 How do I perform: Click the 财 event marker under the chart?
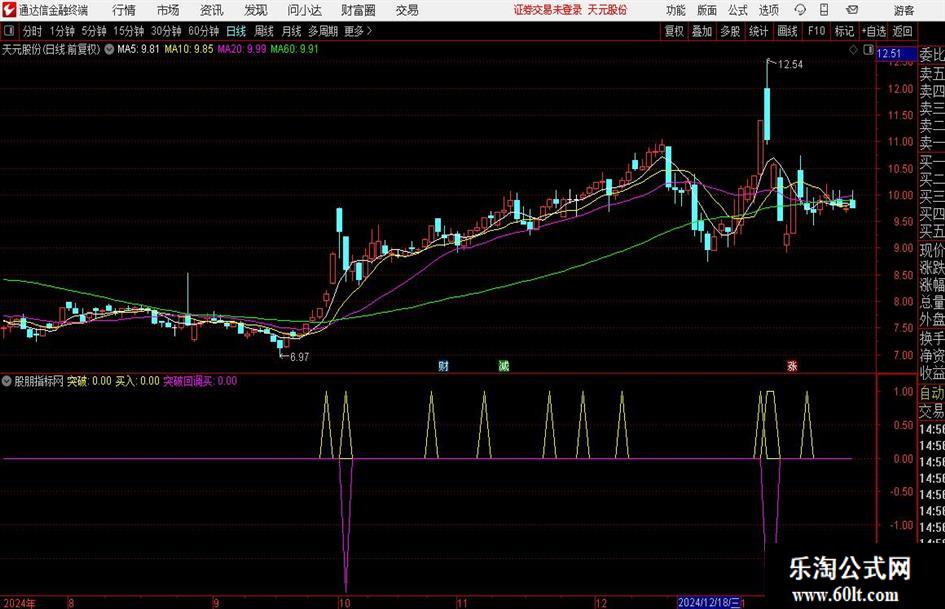[444, 365]
